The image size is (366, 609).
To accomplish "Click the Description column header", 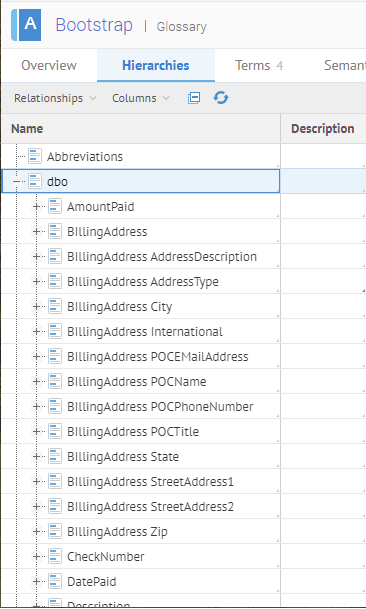I will (323, 129).
